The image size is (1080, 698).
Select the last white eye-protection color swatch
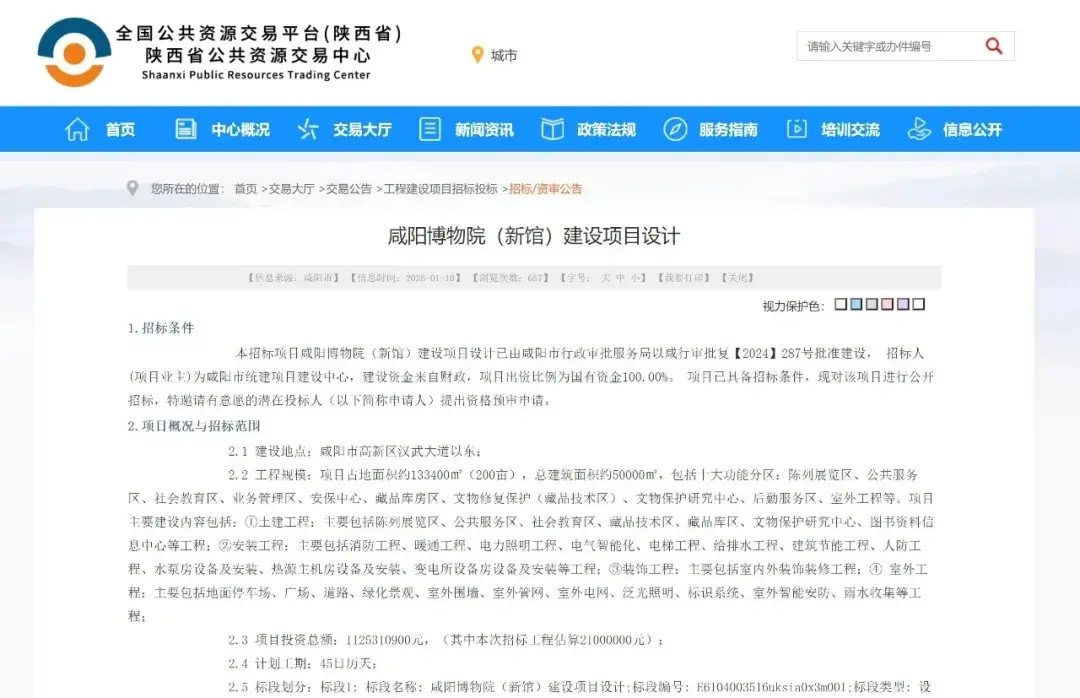918,304
